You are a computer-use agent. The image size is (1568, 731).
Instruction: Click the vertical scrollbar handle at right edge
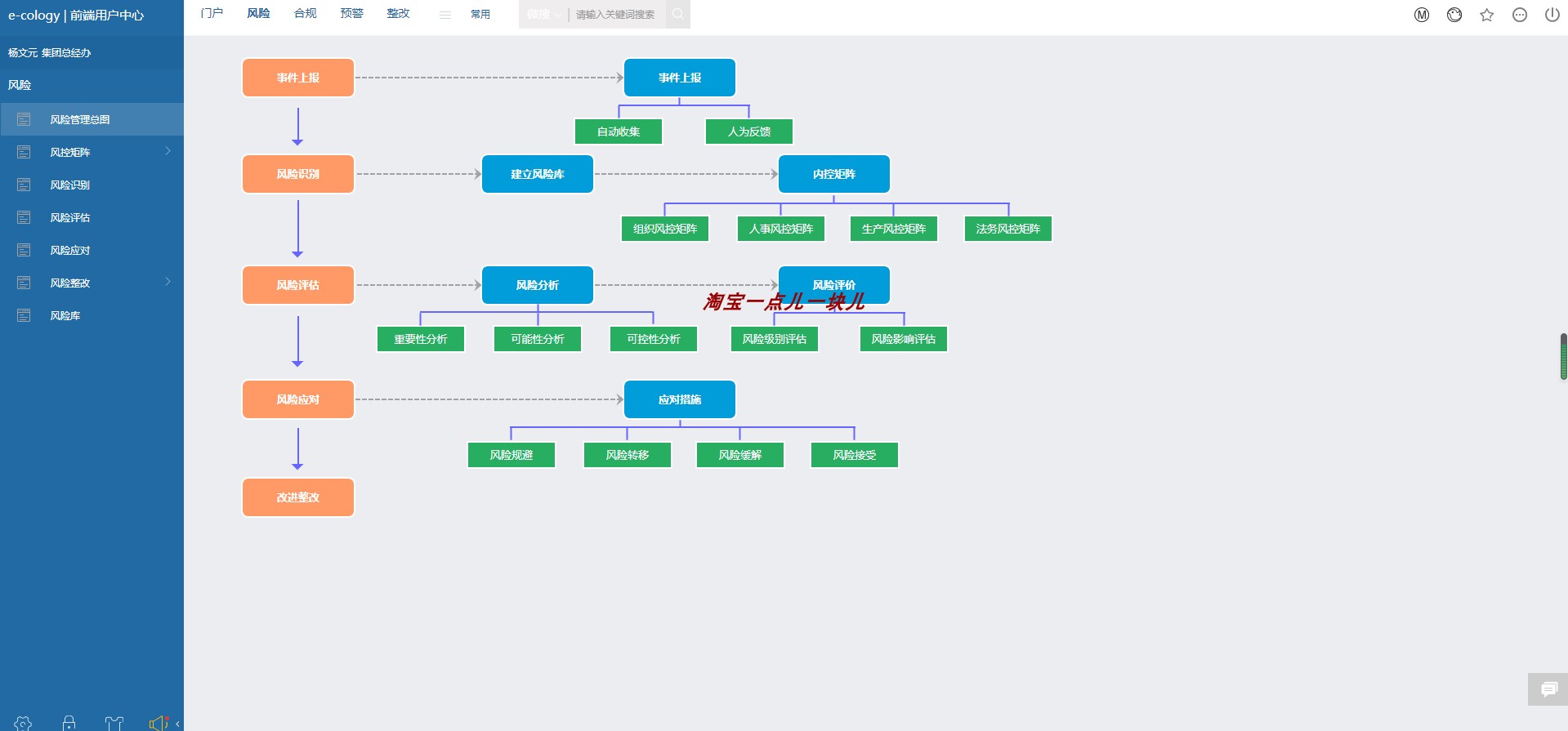click(1564, 356)
